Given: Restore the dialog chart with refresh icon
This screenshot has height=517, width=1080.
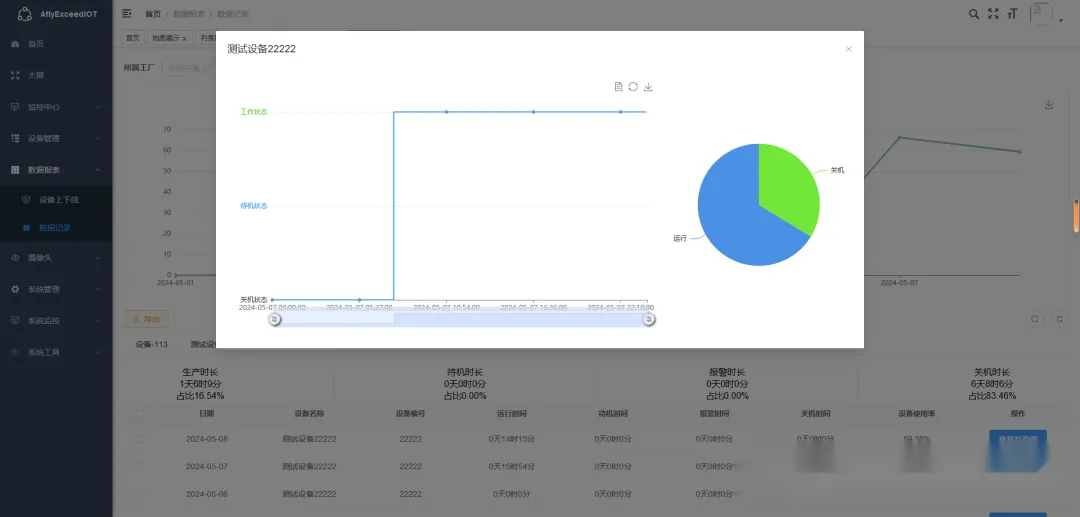Looking at the screenshot, I should [633, 87].
